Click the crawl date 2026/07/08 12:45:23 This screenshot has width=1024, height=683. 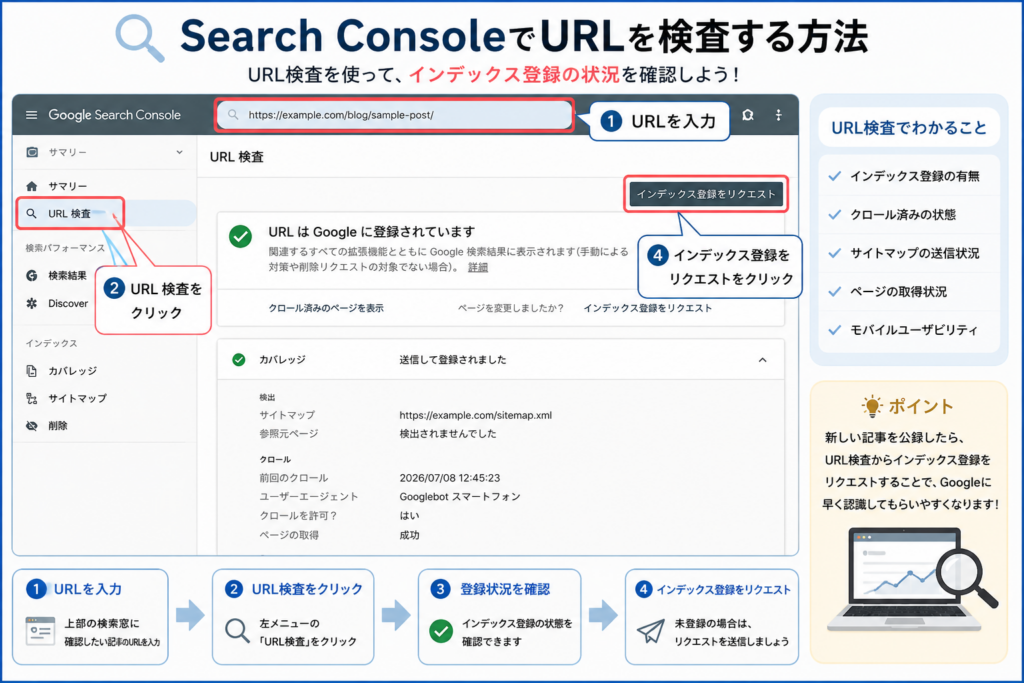click(449, 478)
